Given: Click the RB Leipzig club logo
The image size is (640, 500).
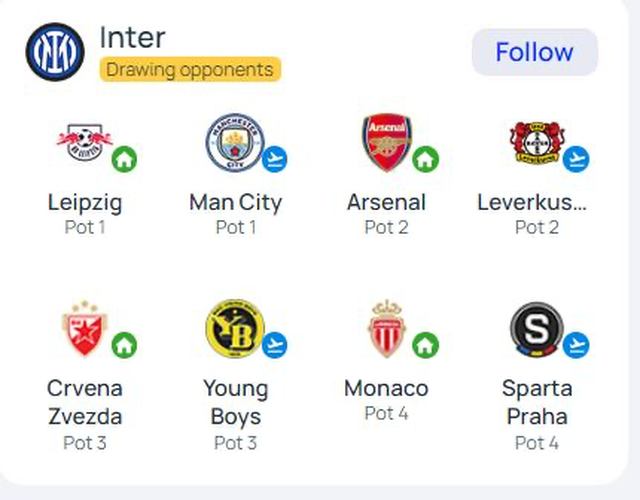Looking at the screenshot, I should click(82, 143).
